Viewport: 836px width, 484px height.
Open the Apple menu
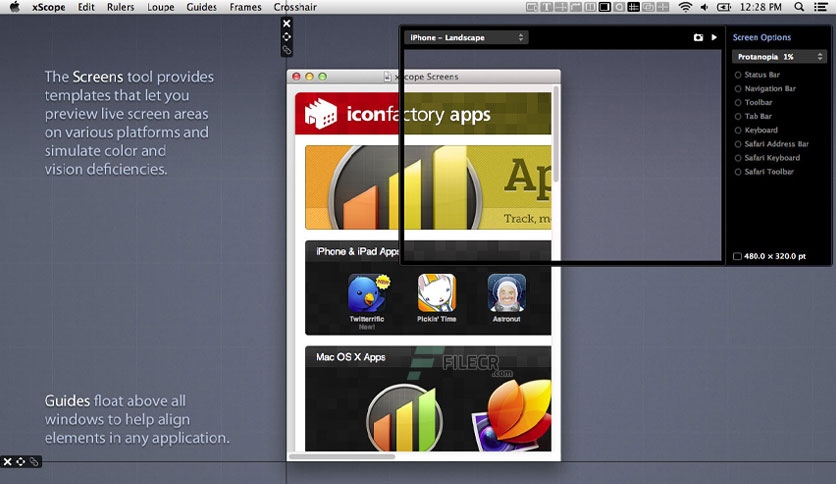(14, 7)
